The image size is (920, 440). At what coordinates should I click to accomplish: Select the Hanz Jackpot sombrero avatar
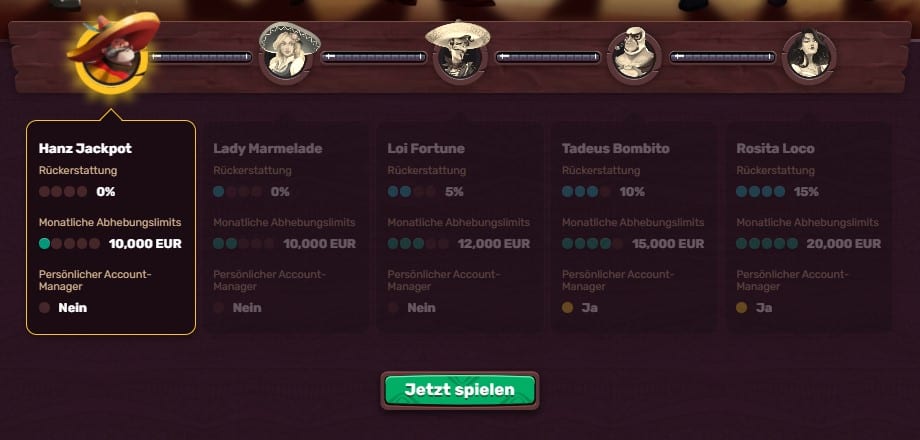tap(111, 56)
